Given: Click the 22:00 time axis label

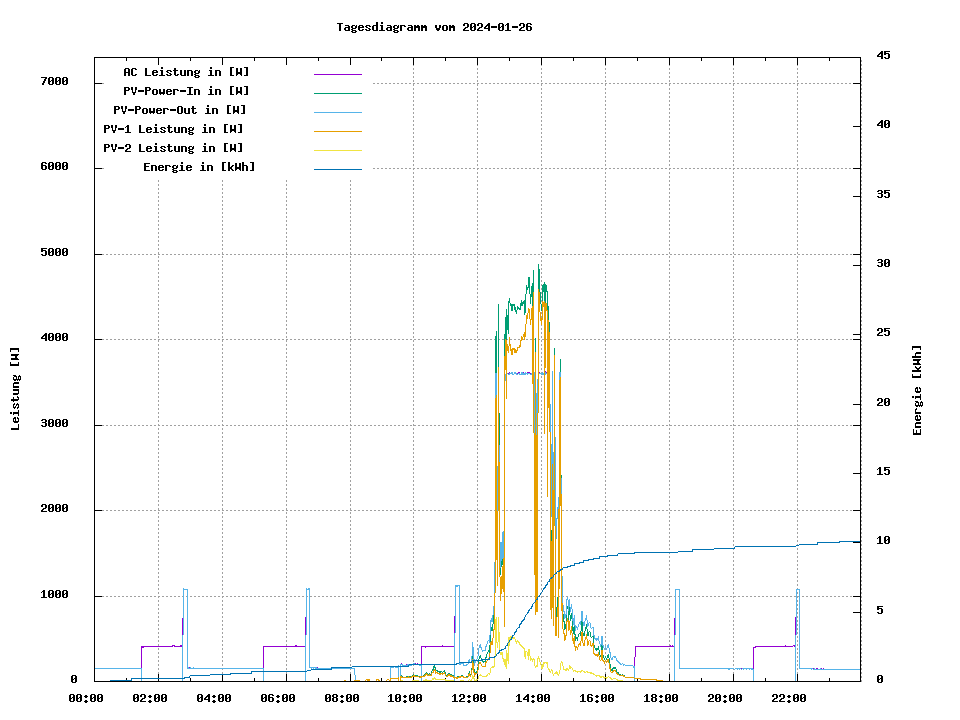Looking at the screenshot, I should 790,698.
